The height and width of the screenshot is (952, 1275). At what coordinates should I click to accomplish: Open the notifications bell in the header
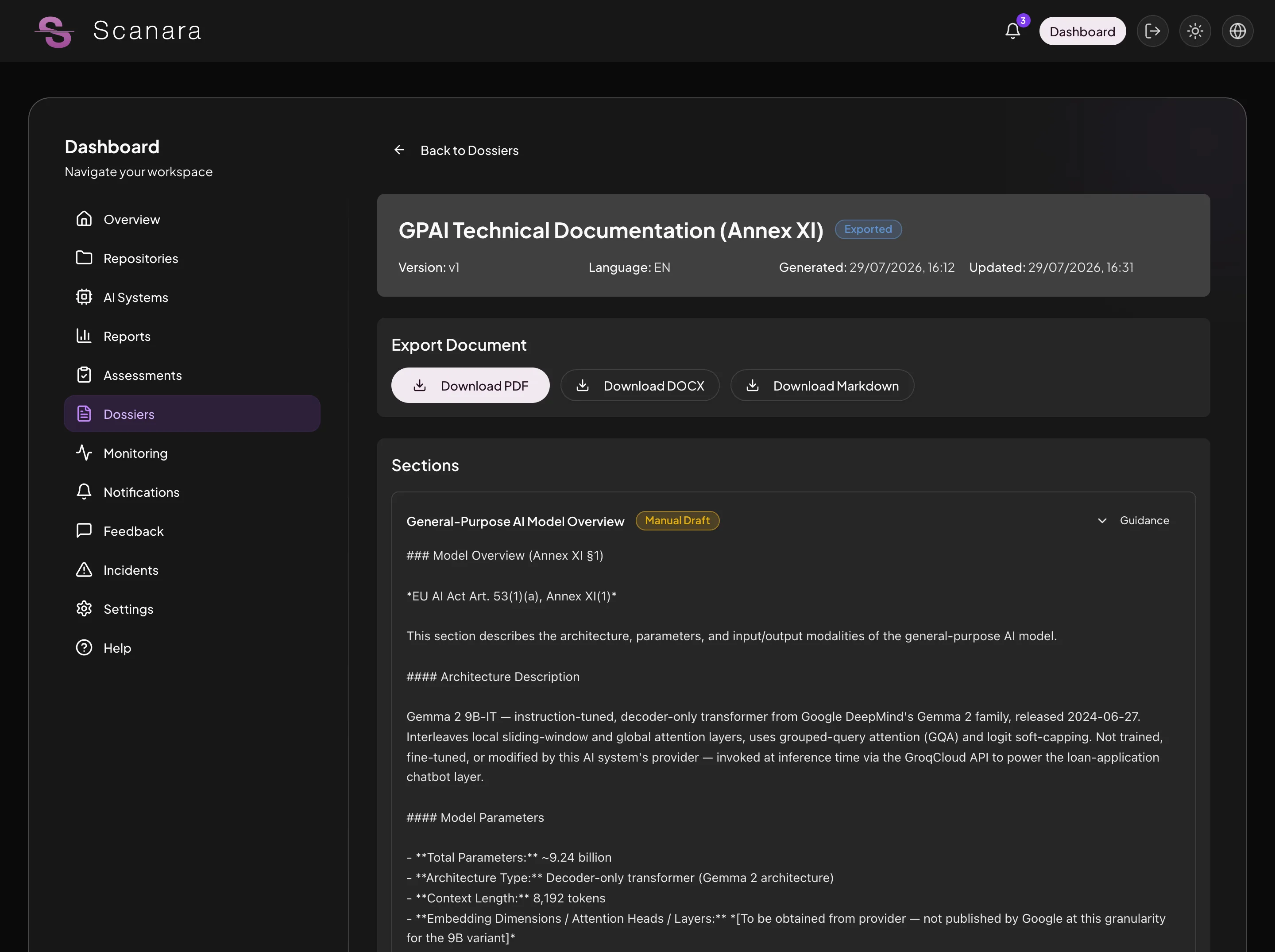click(x=1013, y=31)
